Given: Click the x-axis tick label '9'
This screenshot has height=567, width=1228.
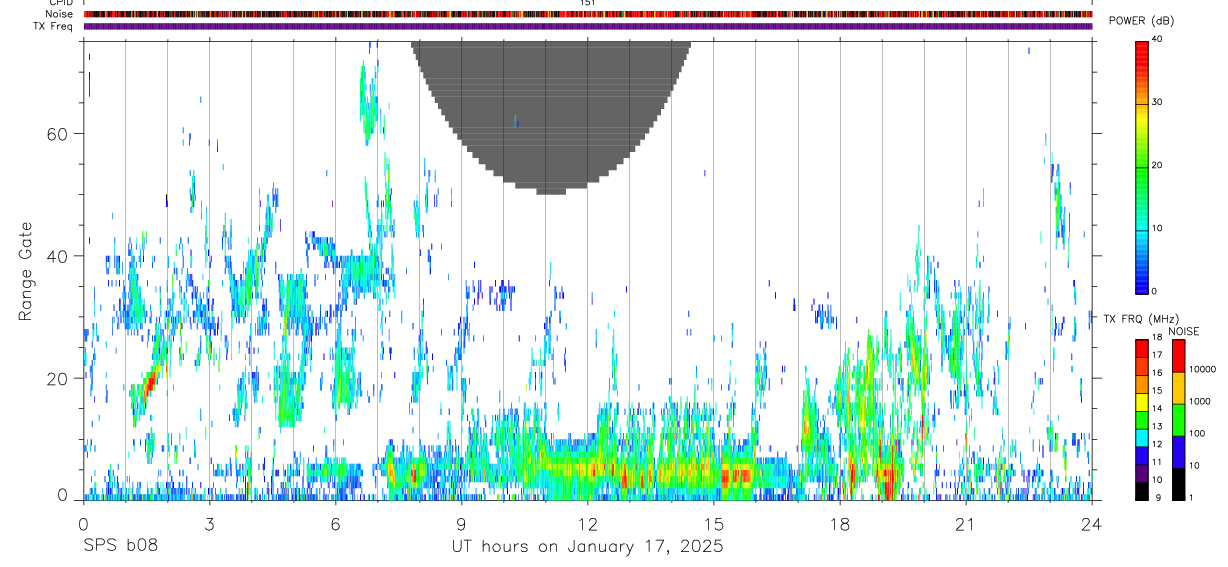Looking at the screenshot, I should pyautogui.click(x=461, y=525).
